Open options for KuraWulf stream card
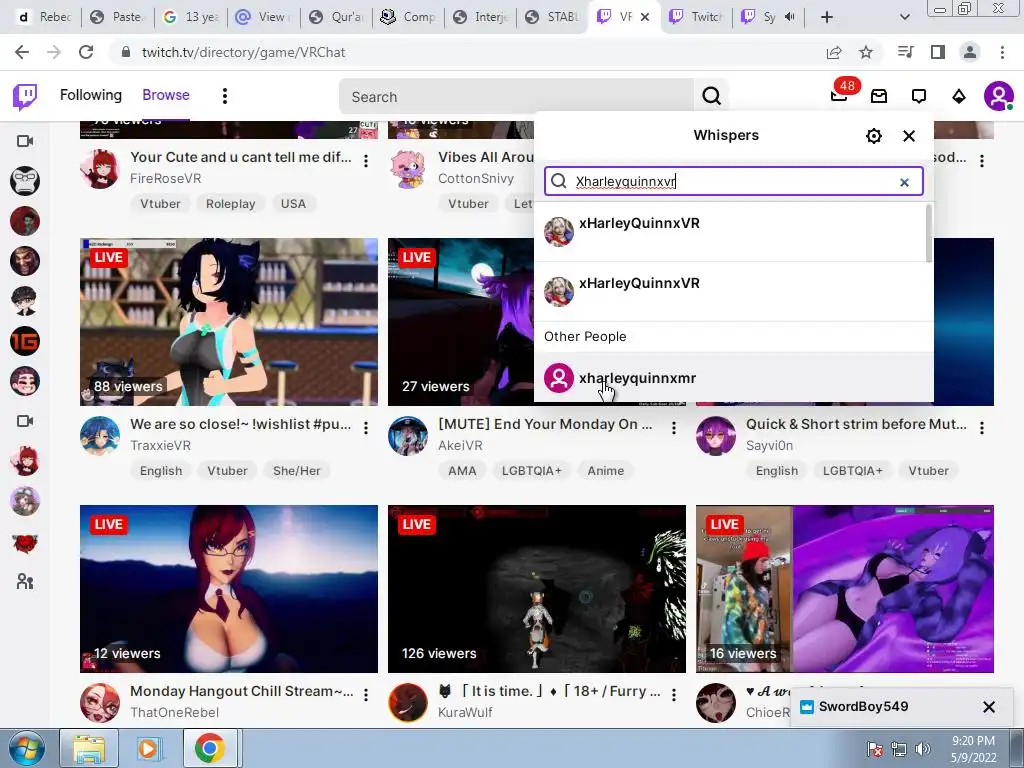Image resolution: width=1024 pixels, height=768 pixels. (x=674, y=695)
